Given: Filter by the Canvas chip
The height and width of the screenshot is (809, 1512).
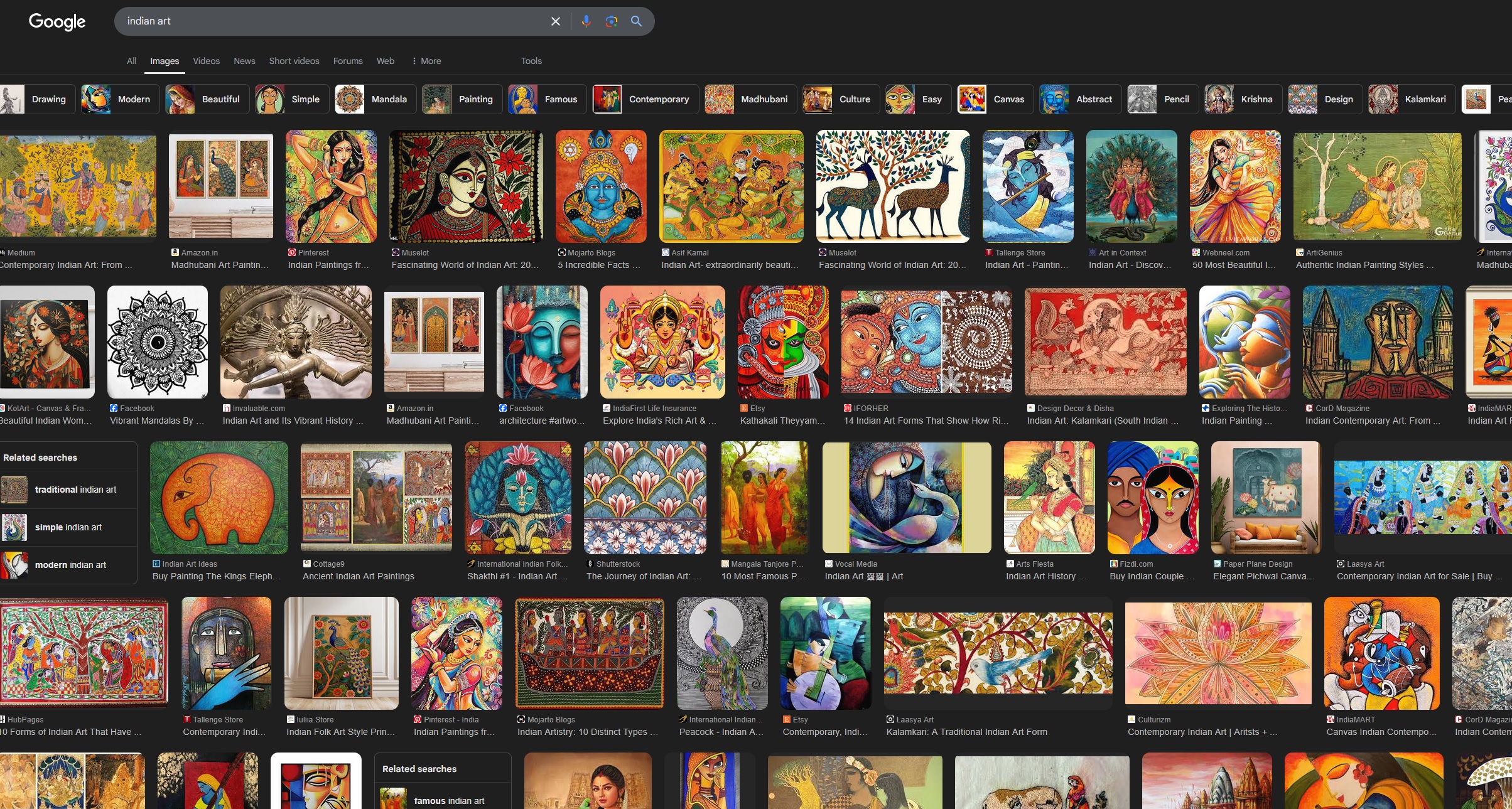Looking at the screenshot, I should tap(995, 99).
